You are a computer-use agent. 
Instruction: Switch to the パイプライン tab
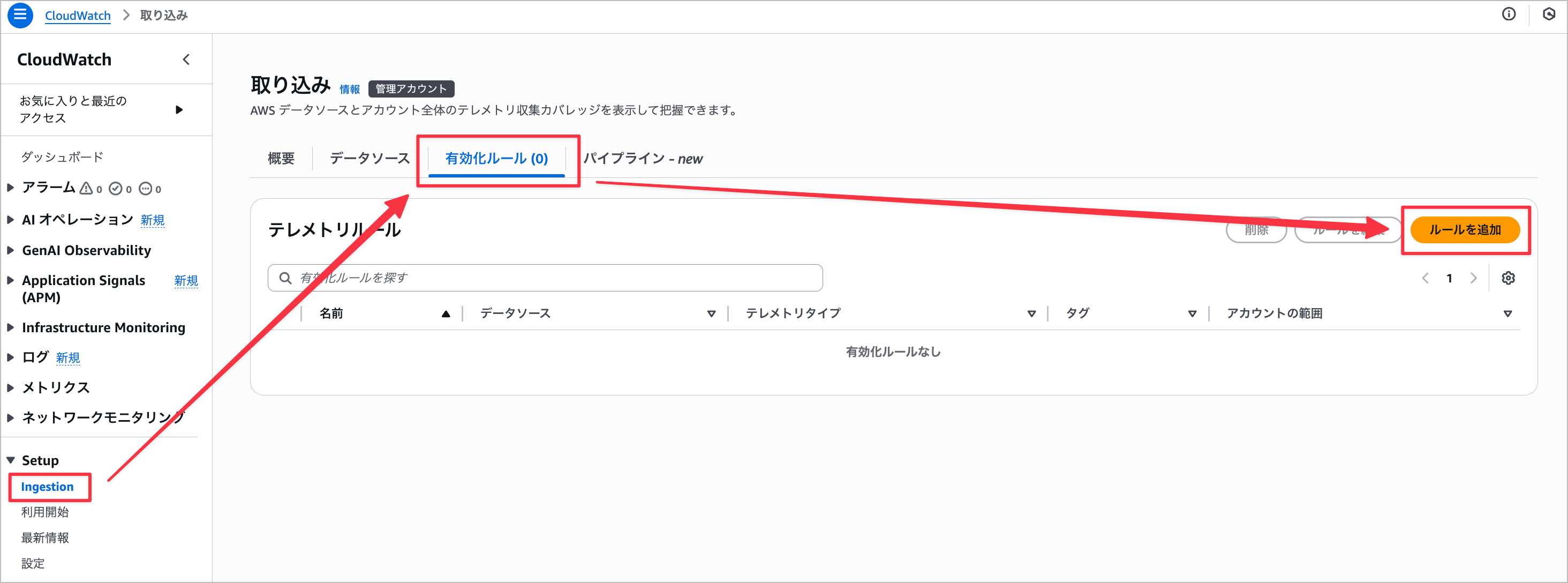[x=642, y=159]
